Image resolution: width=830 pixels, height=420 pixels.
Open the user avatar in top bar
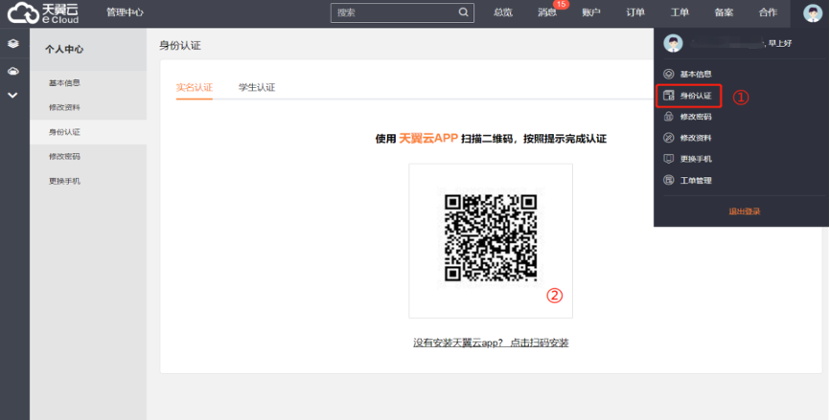point(812,13)
